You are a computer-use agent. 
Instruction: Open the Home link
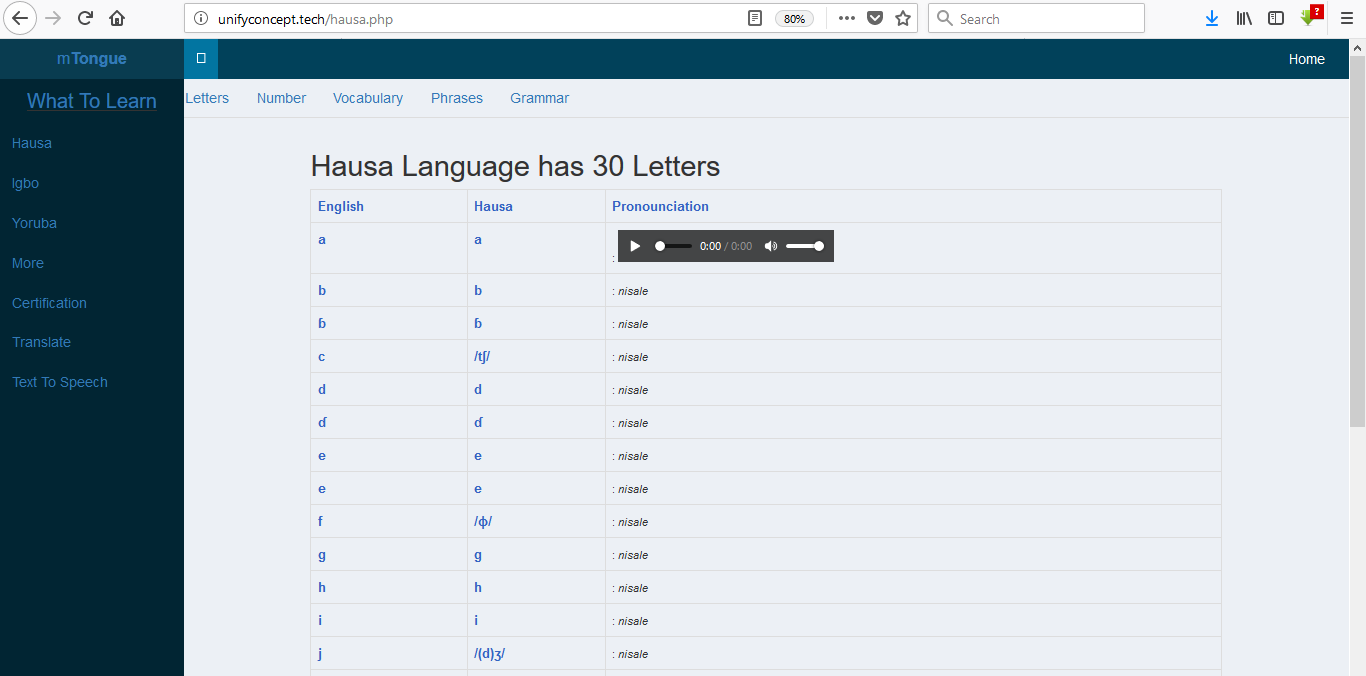1306,59
